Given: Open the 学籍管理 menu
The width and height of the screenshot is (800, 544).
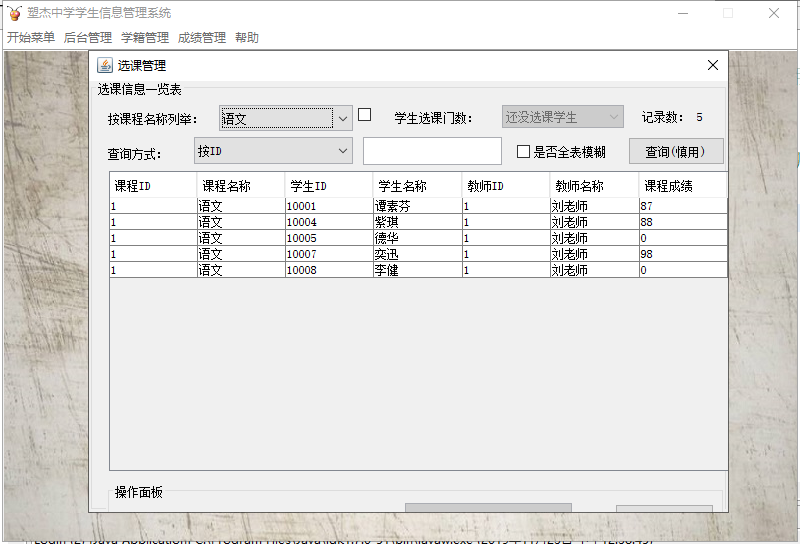Looking at the screenshot, I should click(145, 37).
